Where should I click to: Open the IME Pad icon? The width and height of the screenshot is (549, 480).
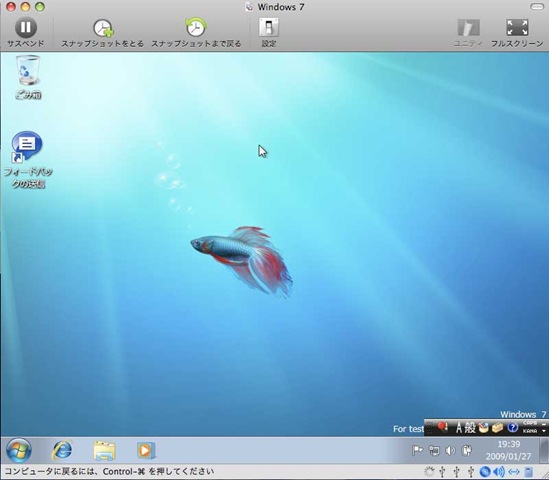pos(483,427)
